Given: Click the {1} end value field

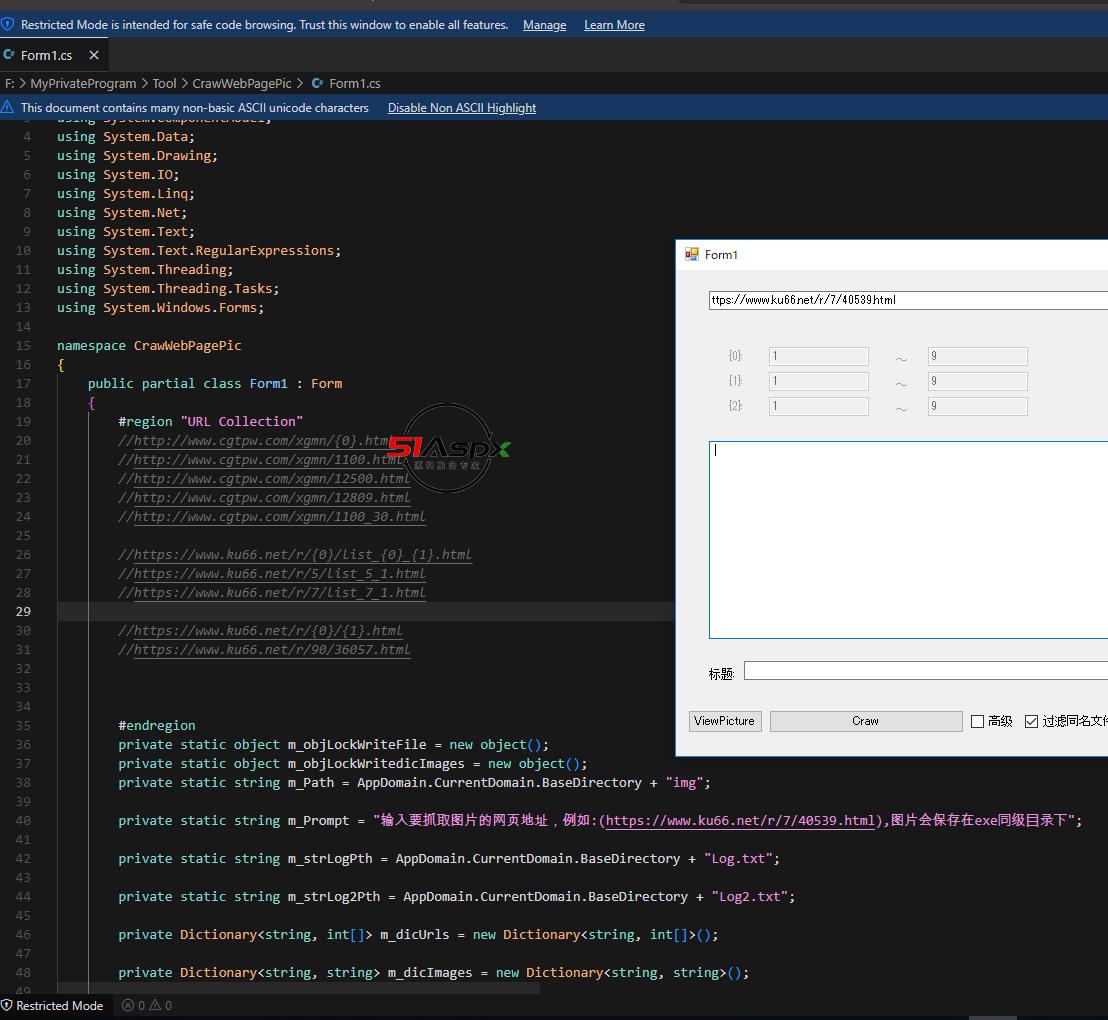Looking at the screenshot, I should coord(977,382).
